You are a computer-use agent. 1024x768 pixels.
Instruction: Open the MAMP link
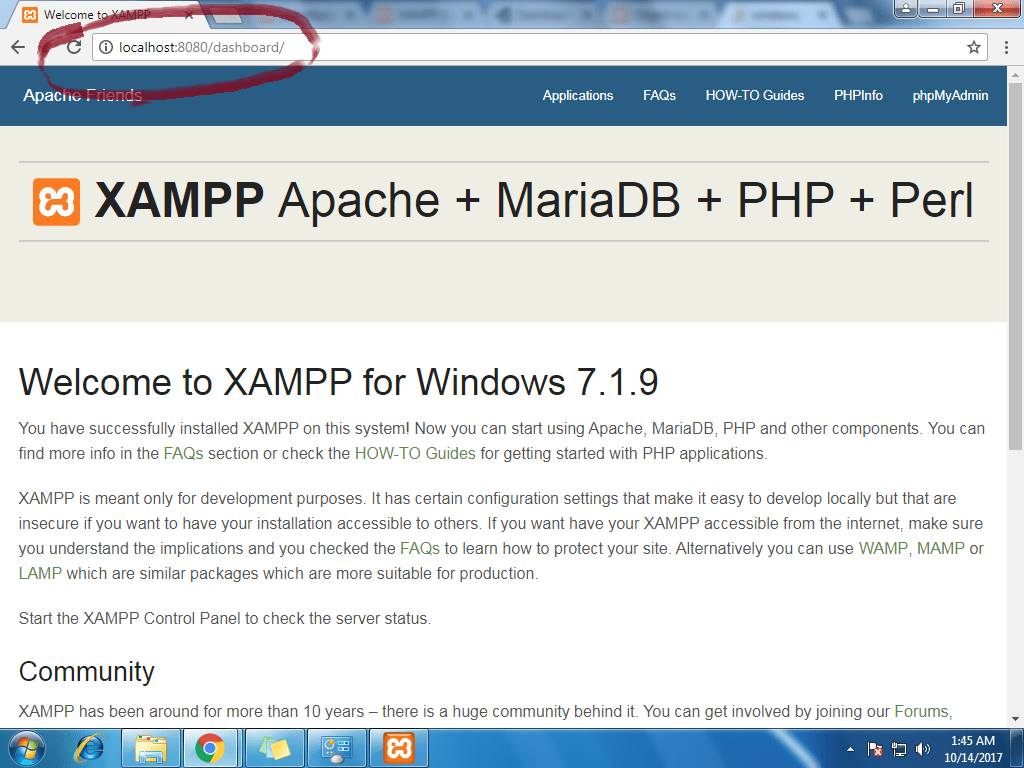(x=940, y=548)
